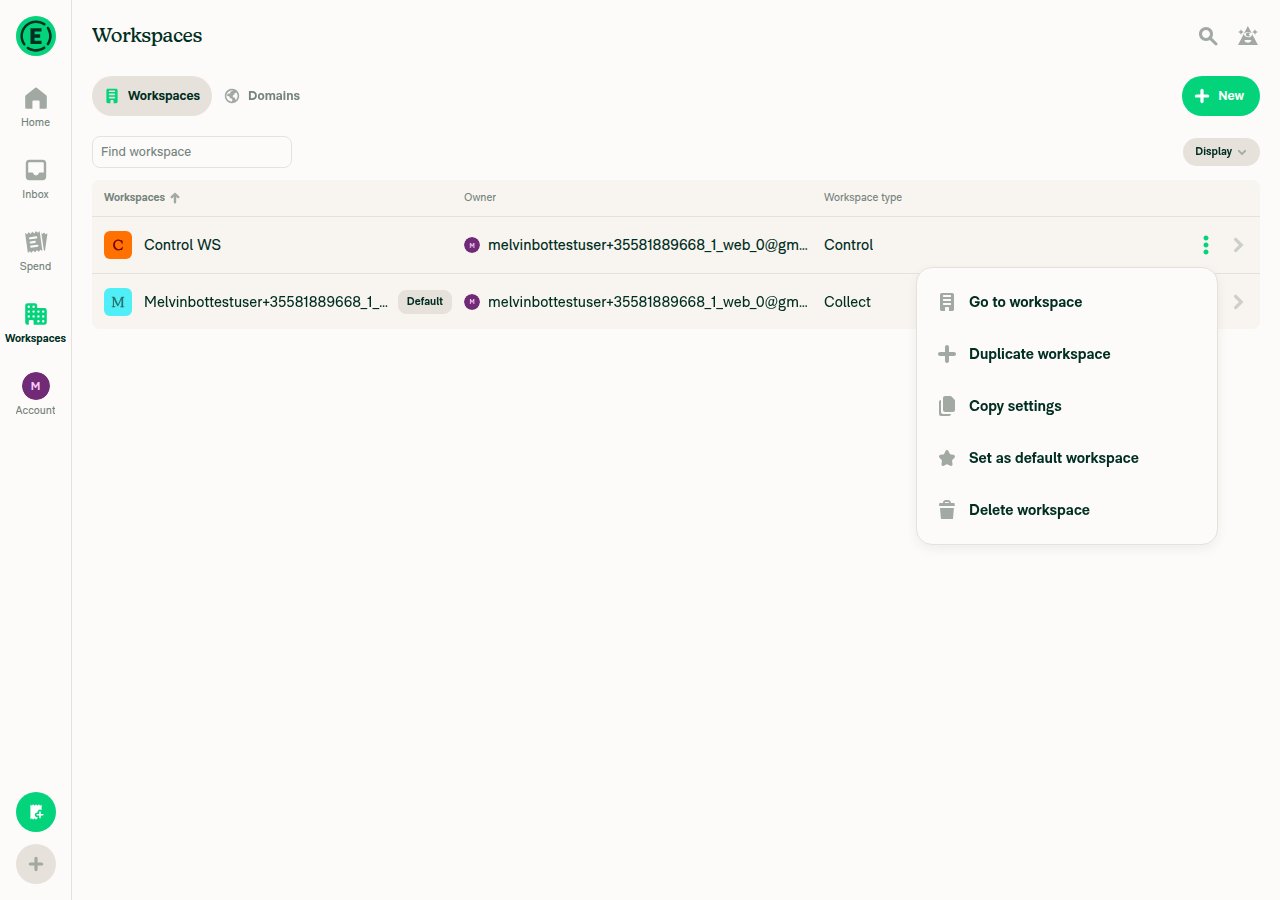Click the copy icon beside Copy settings
The height and width of the screenshot is (900, 1280).
(x=947, y=406)
